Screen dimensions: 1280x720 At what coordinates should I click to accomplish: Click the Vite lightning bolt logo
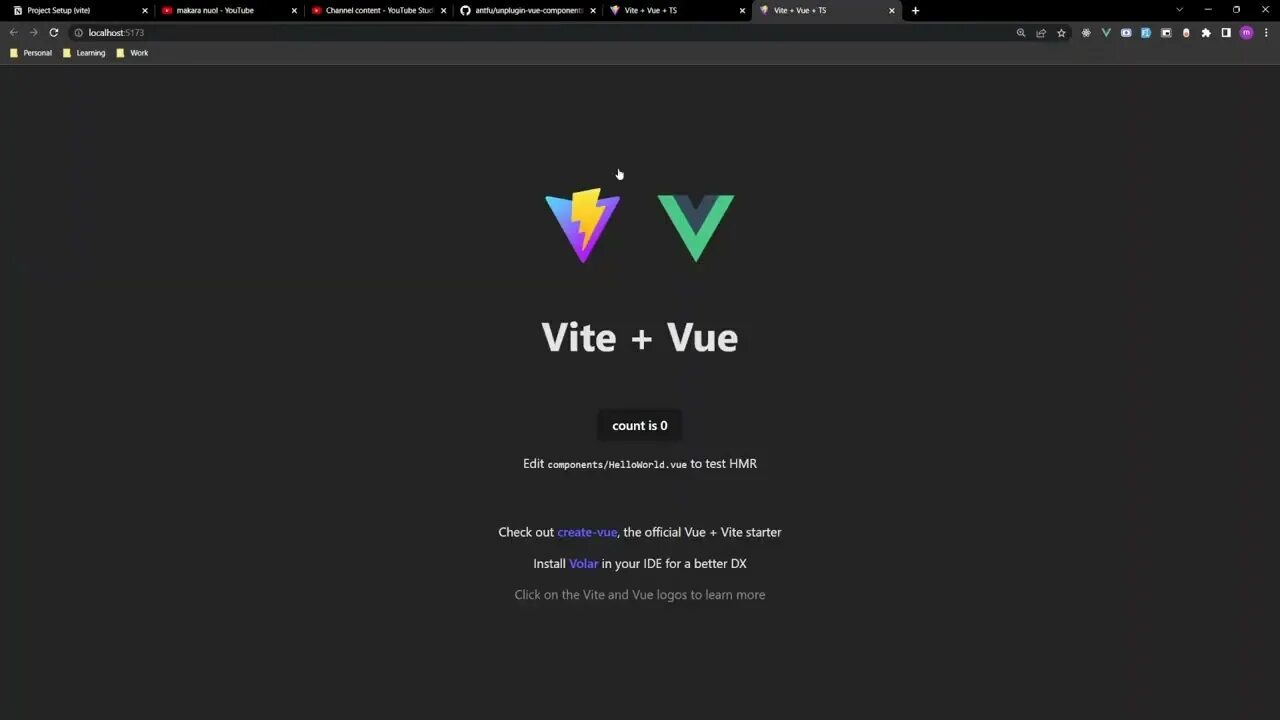pyautogui.click(x=583, y=226)
